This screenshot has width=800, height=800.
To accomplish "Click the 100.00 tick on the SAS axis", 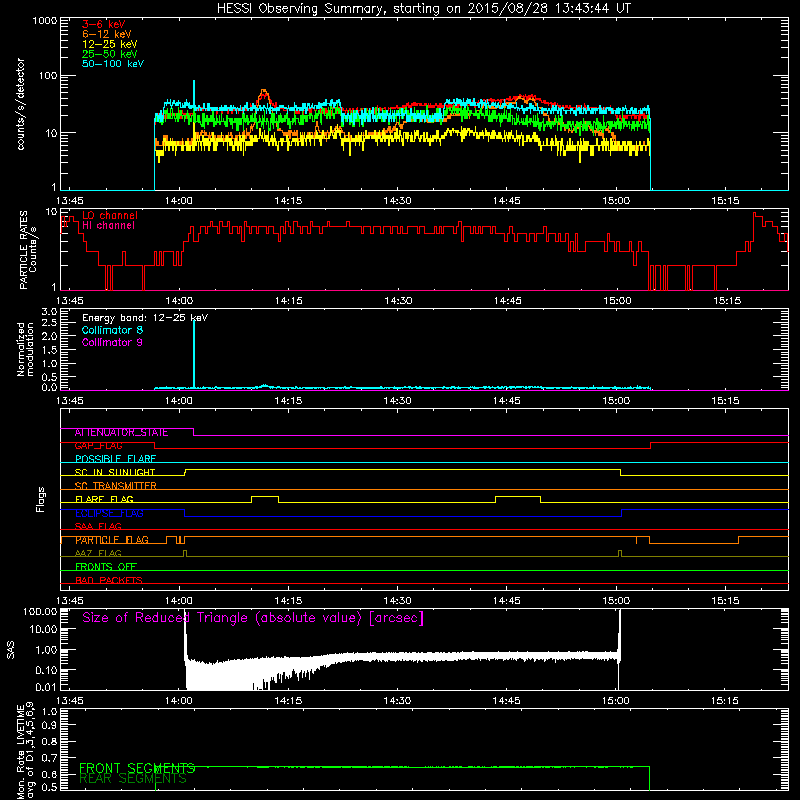I will (40, 612).
